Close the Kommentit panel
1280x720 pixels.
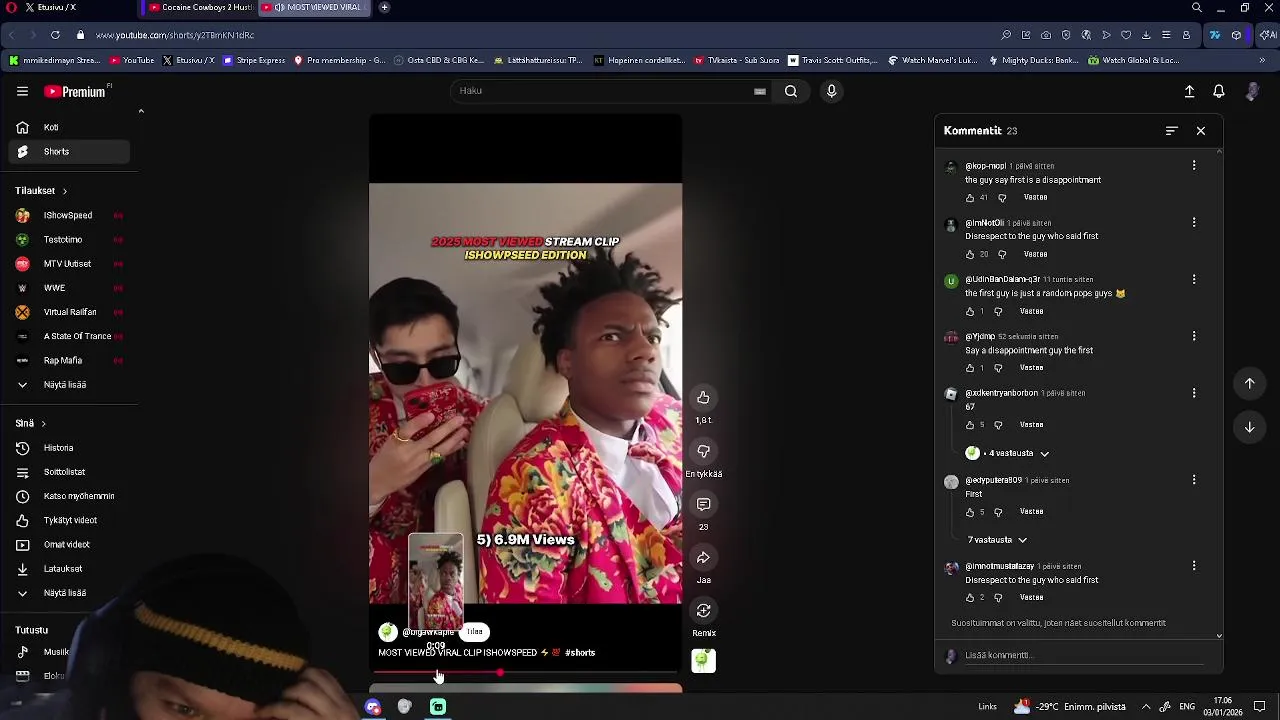point(1201,131)
